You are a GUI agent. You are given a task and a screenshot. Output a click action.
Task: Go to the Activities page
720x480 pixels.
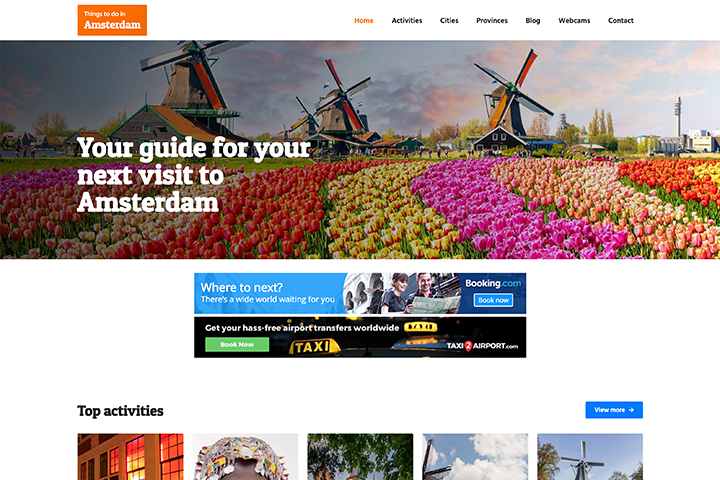coord(407,21)
